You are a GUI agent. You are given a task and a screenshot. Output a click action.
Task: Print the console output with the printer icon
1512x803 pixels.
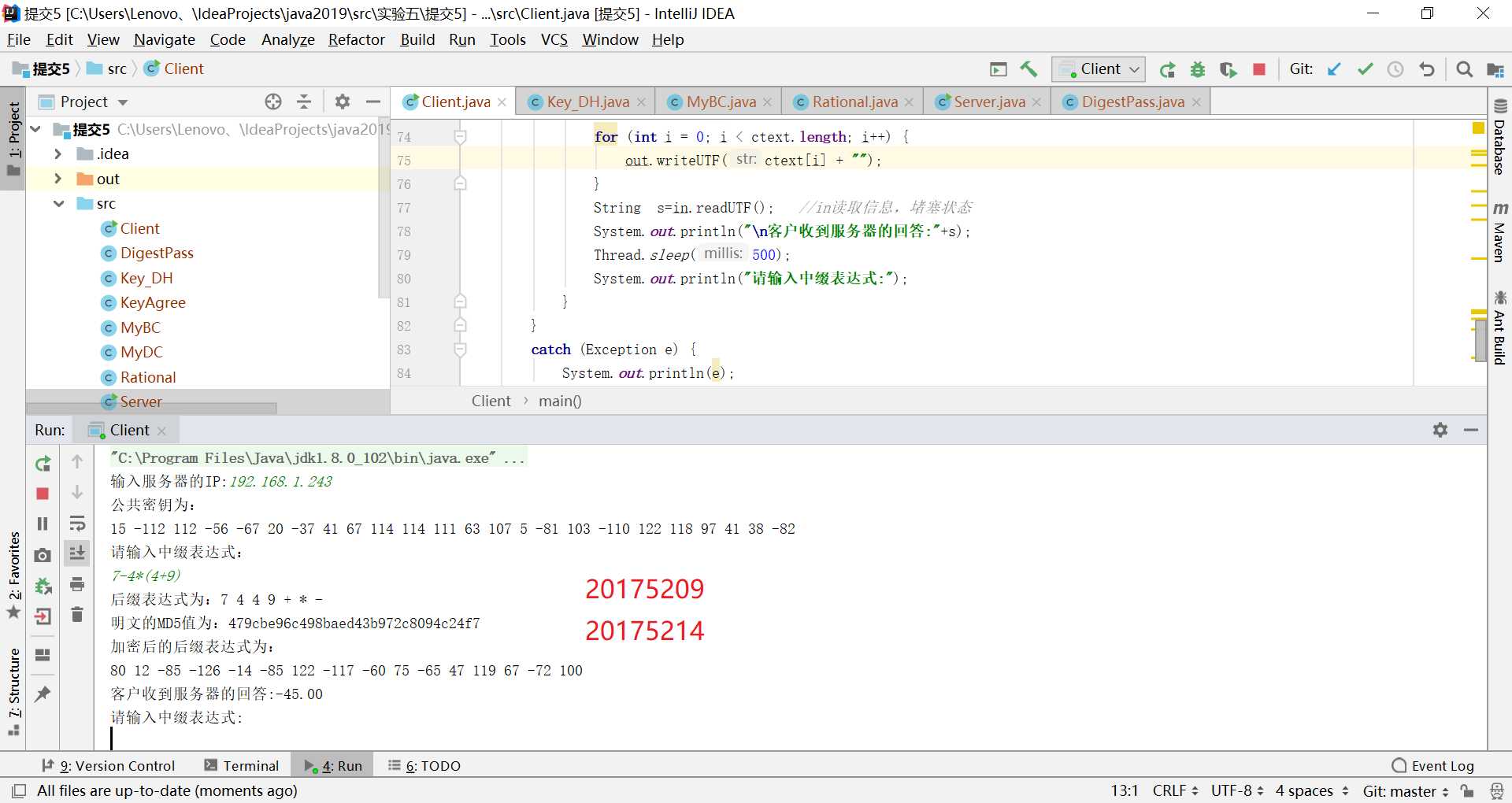pos(77,584)
